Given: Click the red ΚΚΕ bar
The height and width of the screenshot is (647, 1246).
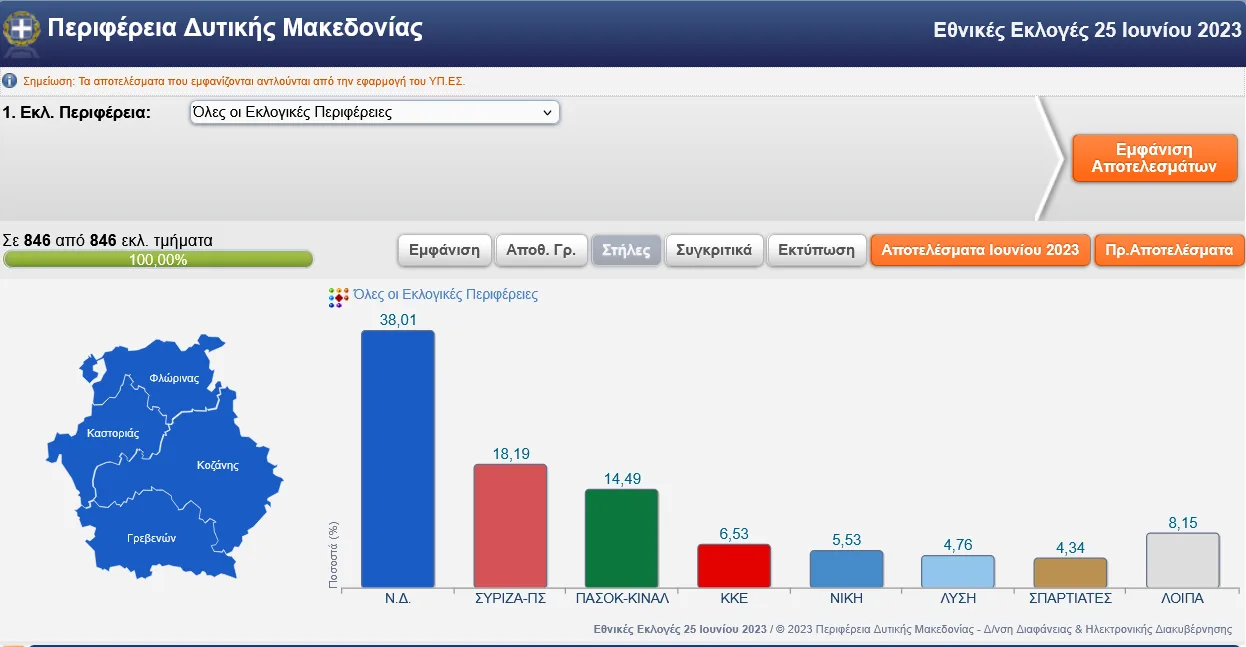Looking at the screenshot, I should point(733,566).
